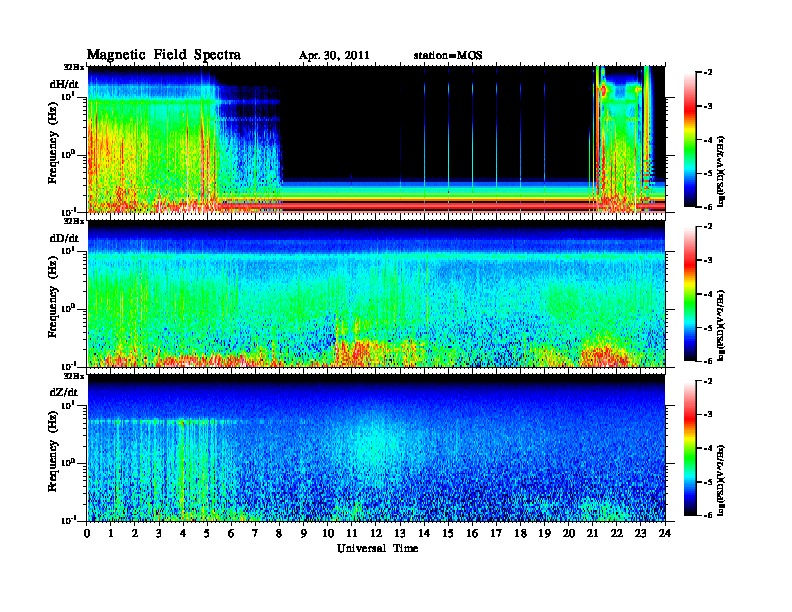This screenshot has width=792, height=612.
Task: Click the dZ/dt spectrogram plot area
Action: coord(376,448)
